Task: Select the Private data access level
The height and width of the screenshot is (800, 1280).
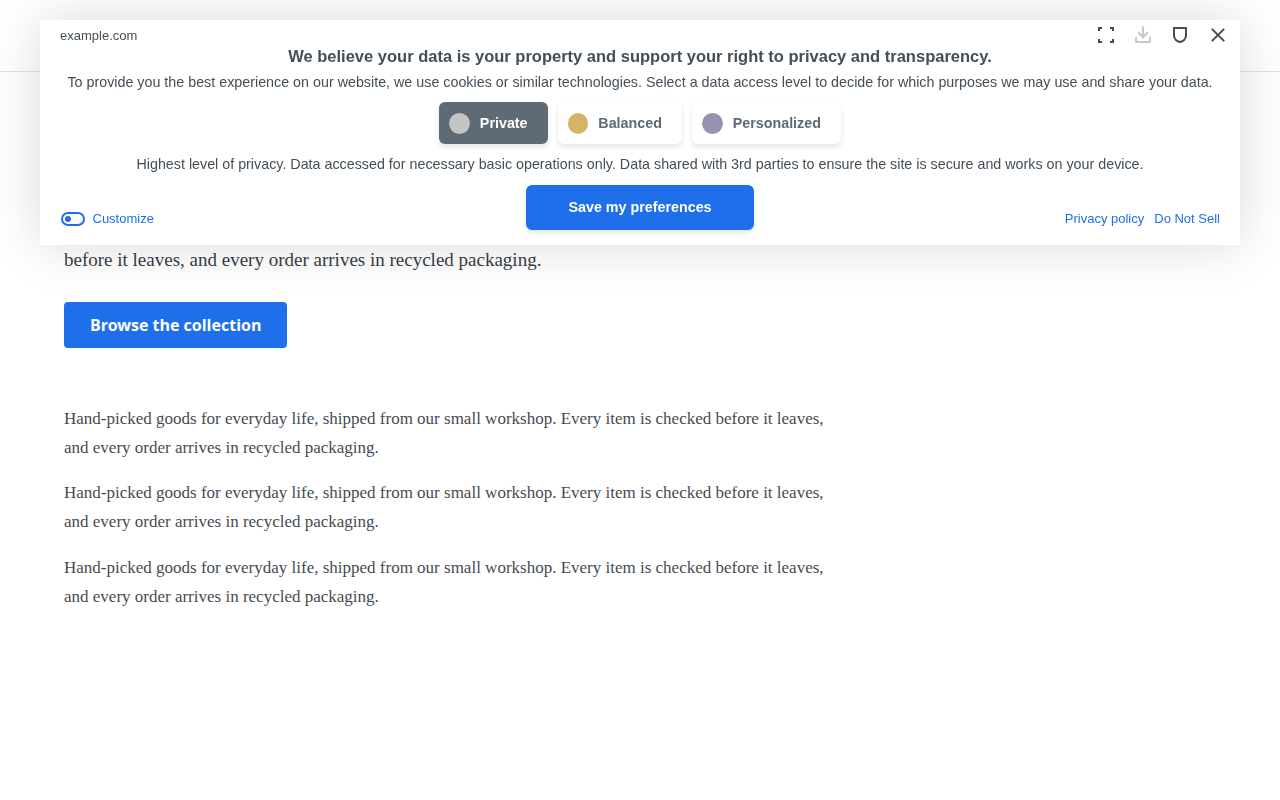Action: 493,123
